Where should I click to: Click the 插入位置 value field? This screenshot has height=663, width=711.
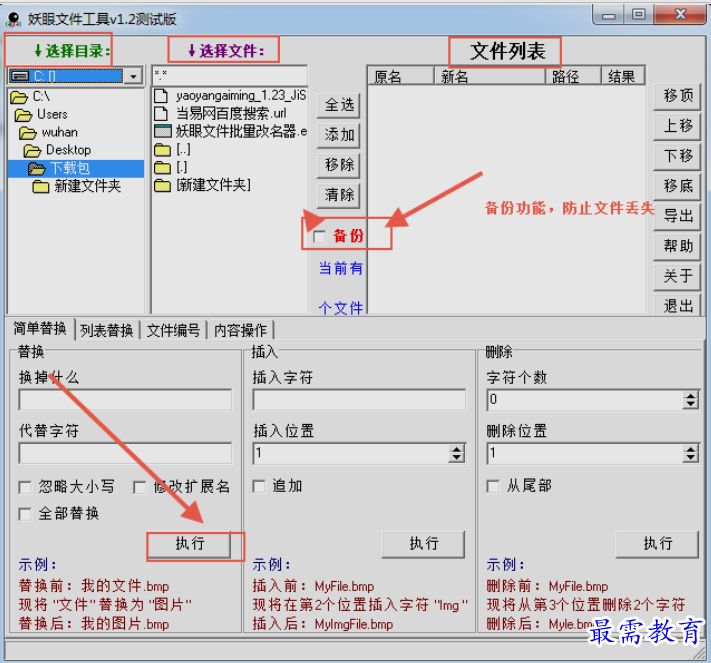[x=351, y=453]
